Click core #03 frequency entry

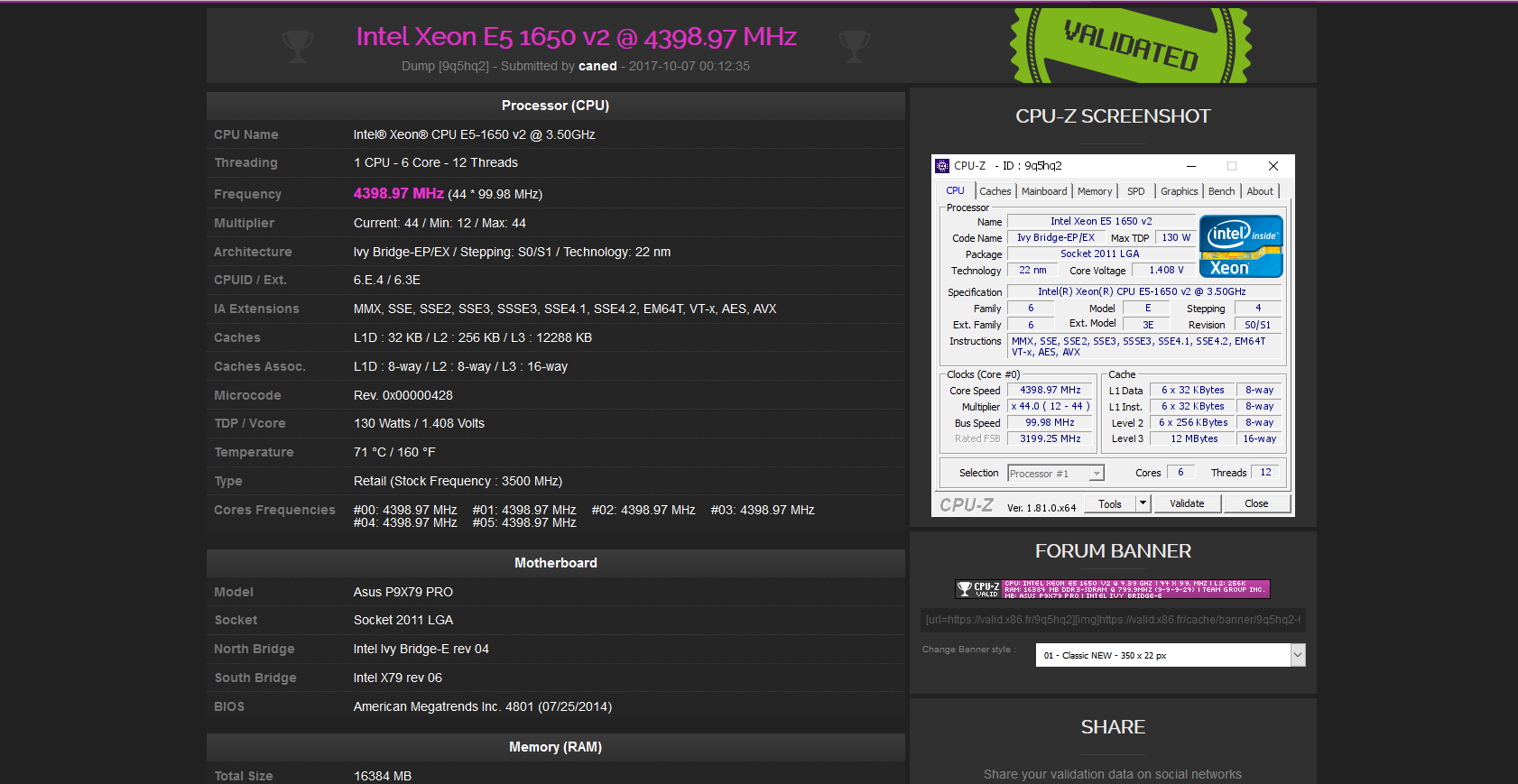(x=763, y=510)
